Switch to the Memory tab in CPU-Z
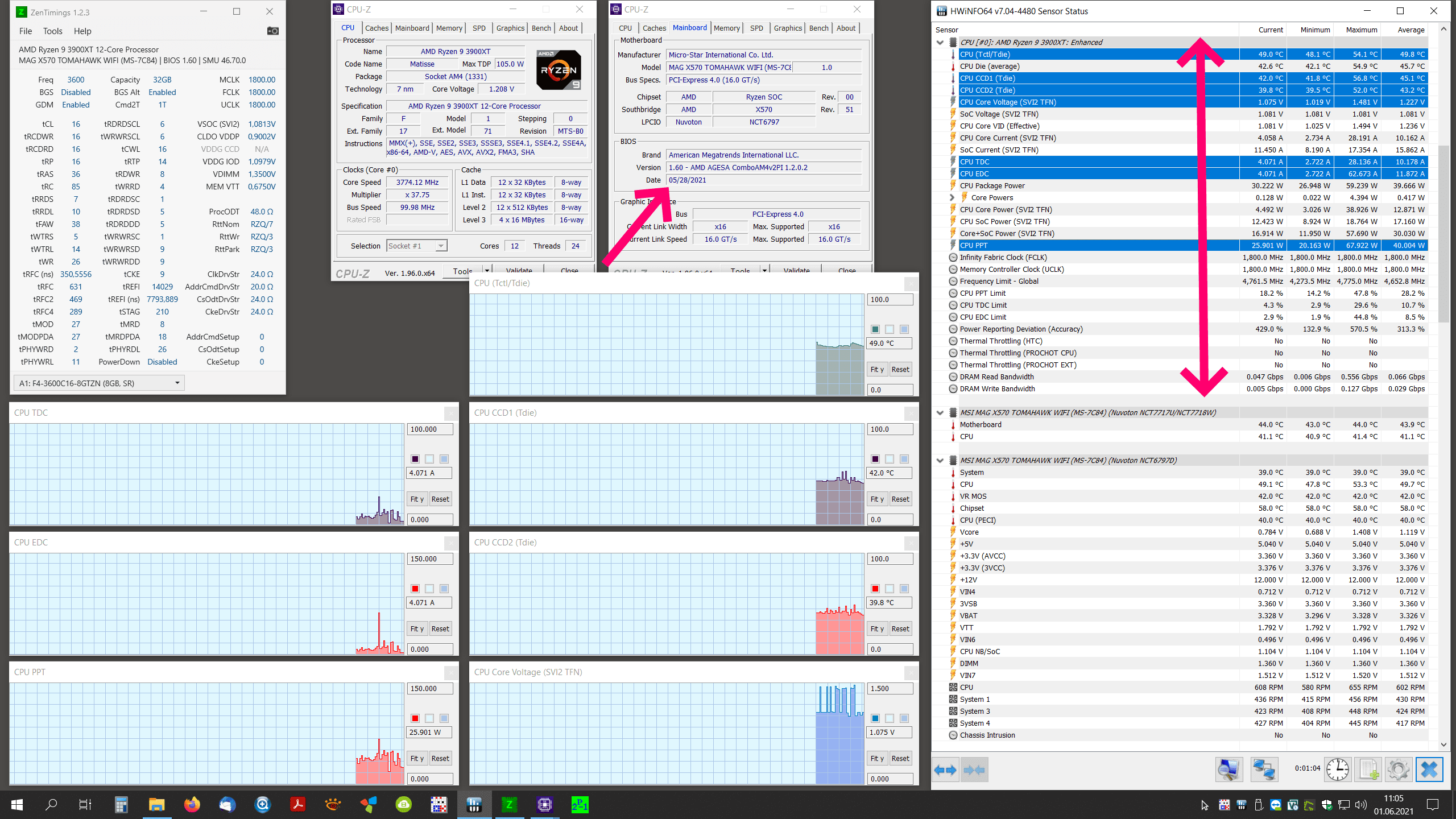The height and width of the screenshot is (819, 1456). coord(449,28)
